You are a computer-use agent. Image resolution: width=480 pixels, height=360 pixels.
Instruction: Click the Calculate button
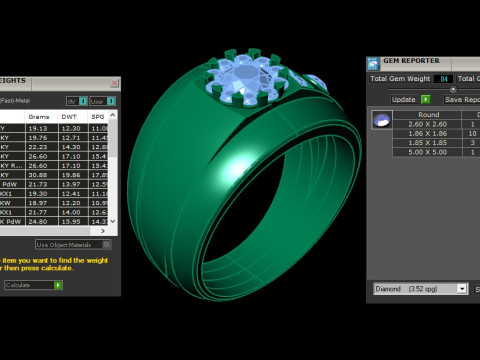(33, 285)
